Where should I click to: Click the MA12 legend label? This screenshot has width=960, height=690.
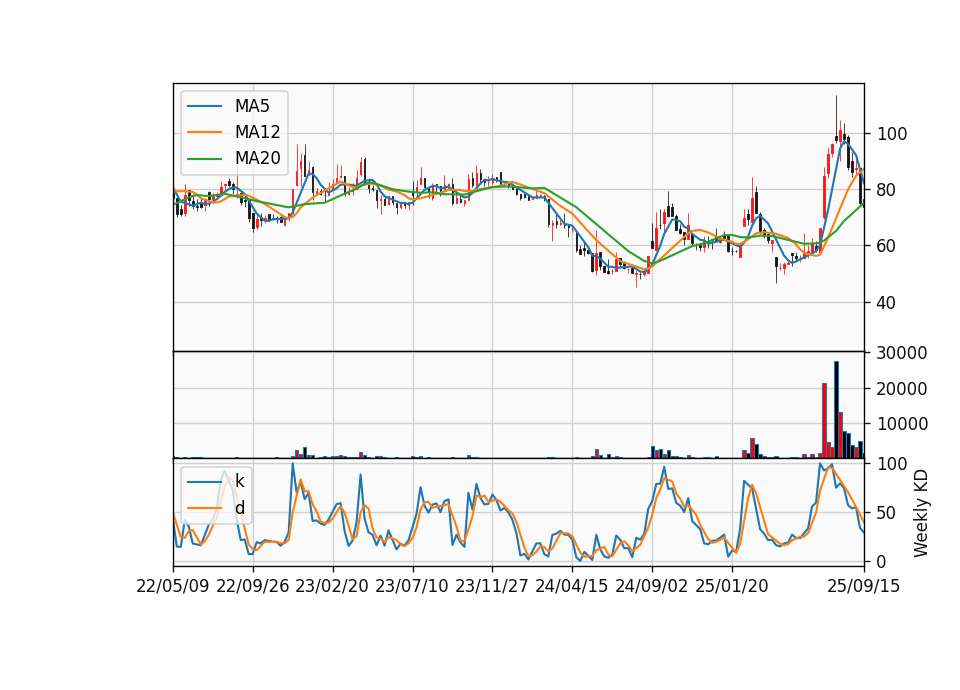pos(257,132)
